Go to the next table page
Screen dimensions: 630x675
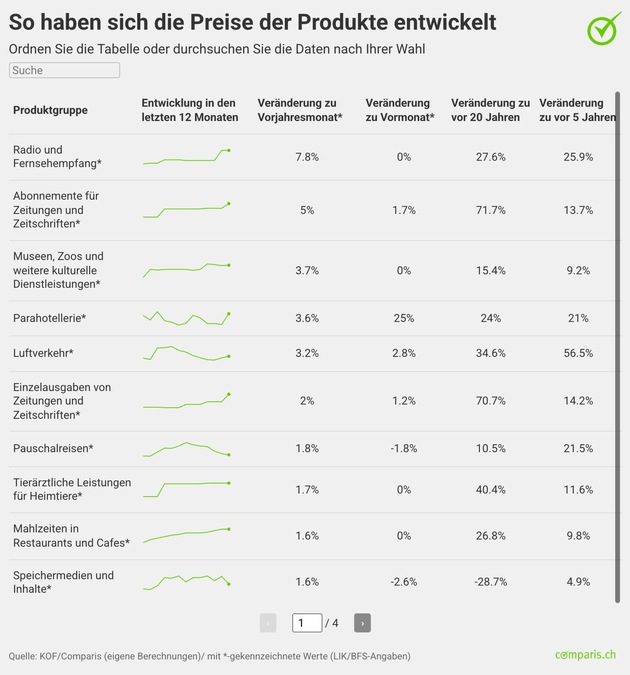(362, 623)
